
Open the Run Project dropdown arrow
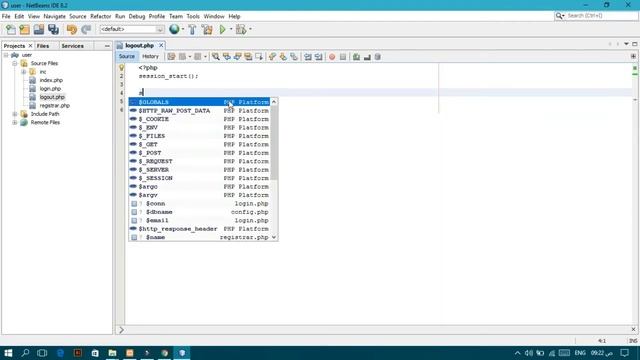click(x=231, y=29)
